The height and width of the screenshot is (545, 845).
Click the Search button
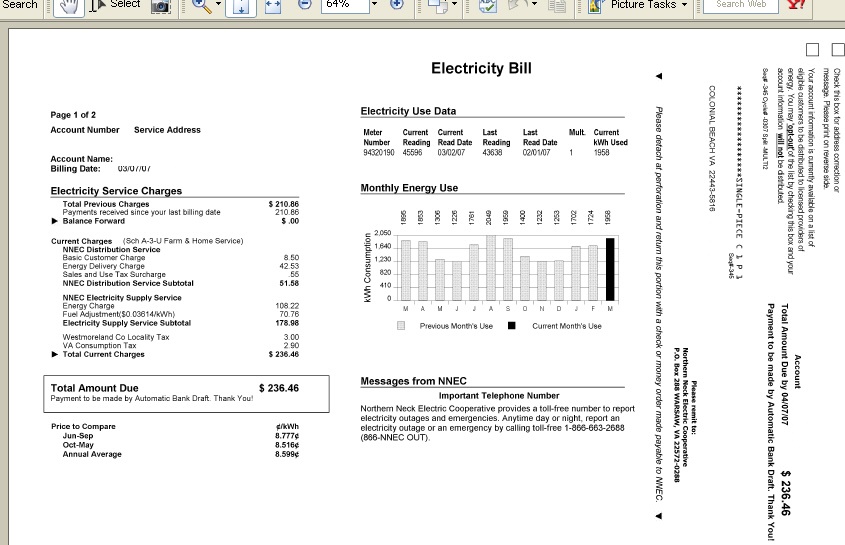[20, 5]
